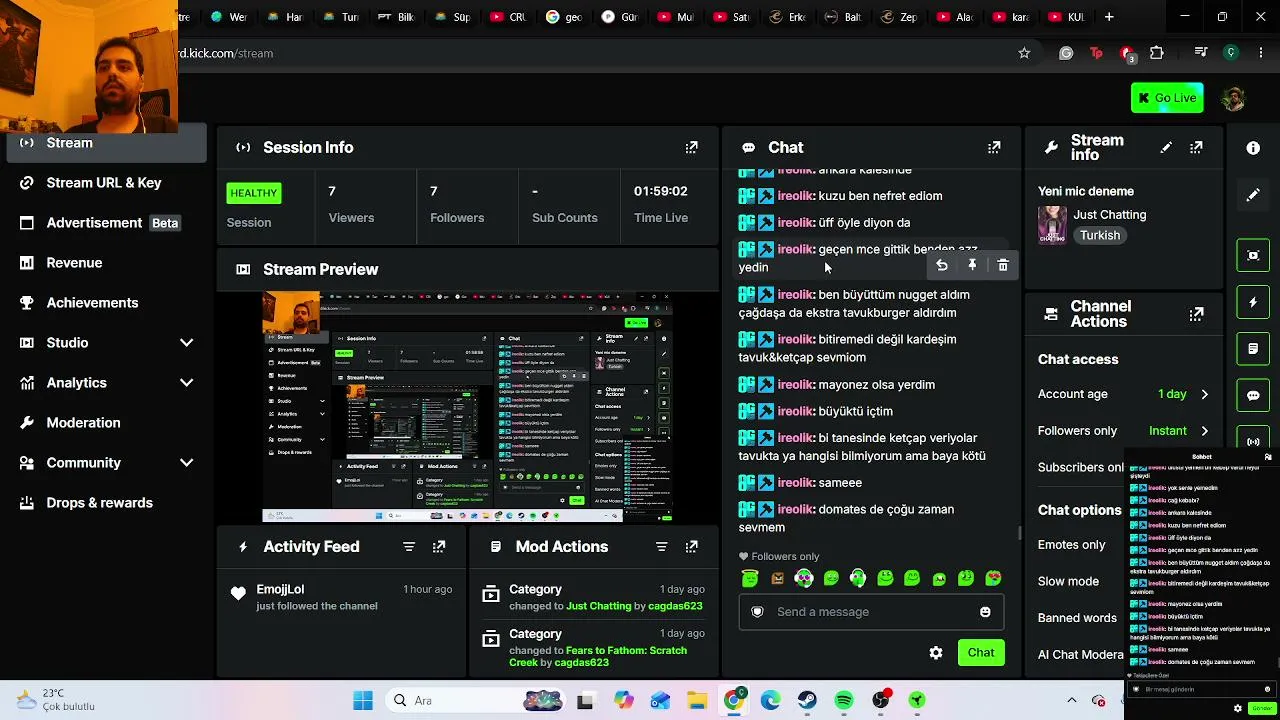Pop out the Activity Feed panel
The image size is (1280, 720).
439,547
